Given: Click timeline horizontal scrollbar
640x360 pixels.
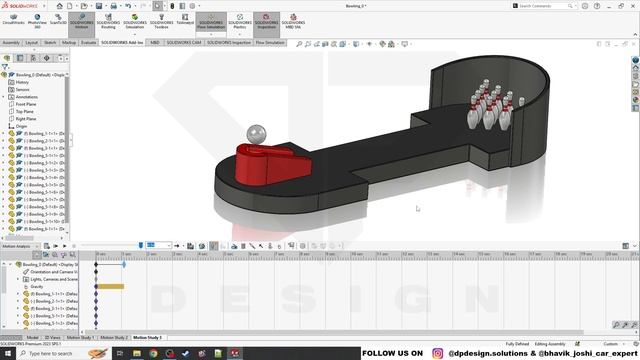Looking at the screenshot, I should [335, 332].
